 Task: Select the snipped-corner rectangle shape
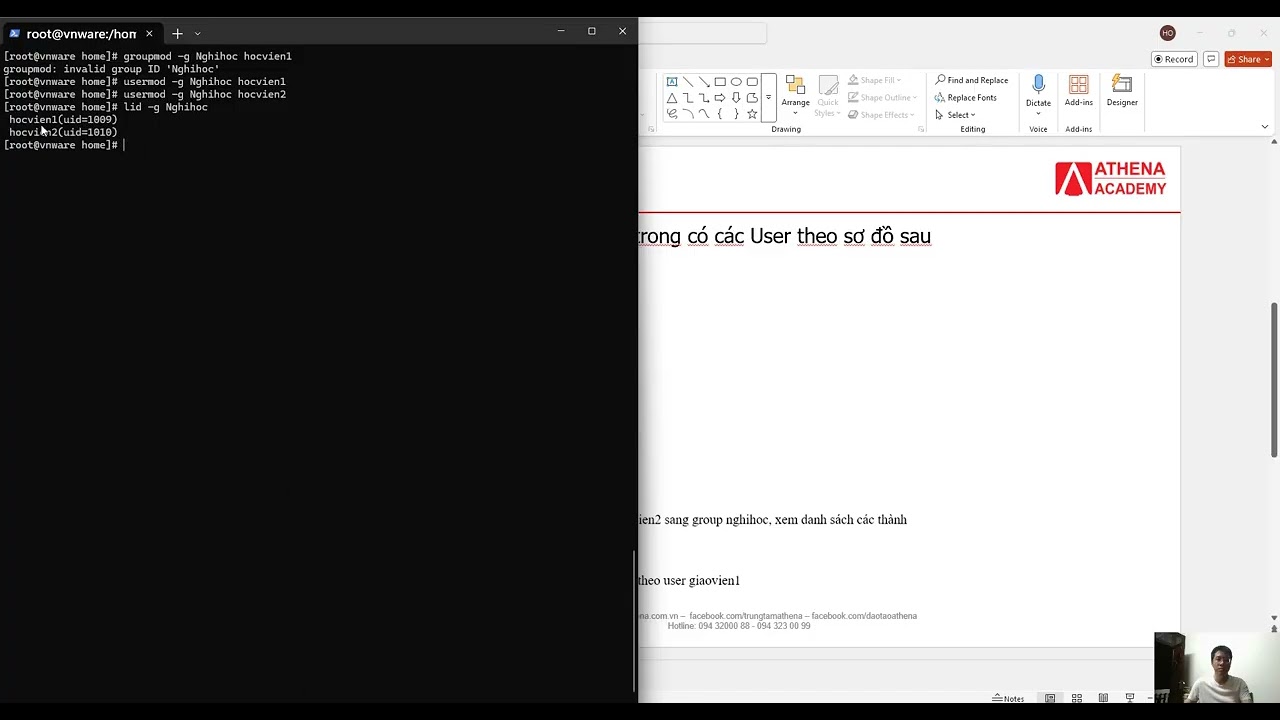pyautogui.click(x=752, y=98)
